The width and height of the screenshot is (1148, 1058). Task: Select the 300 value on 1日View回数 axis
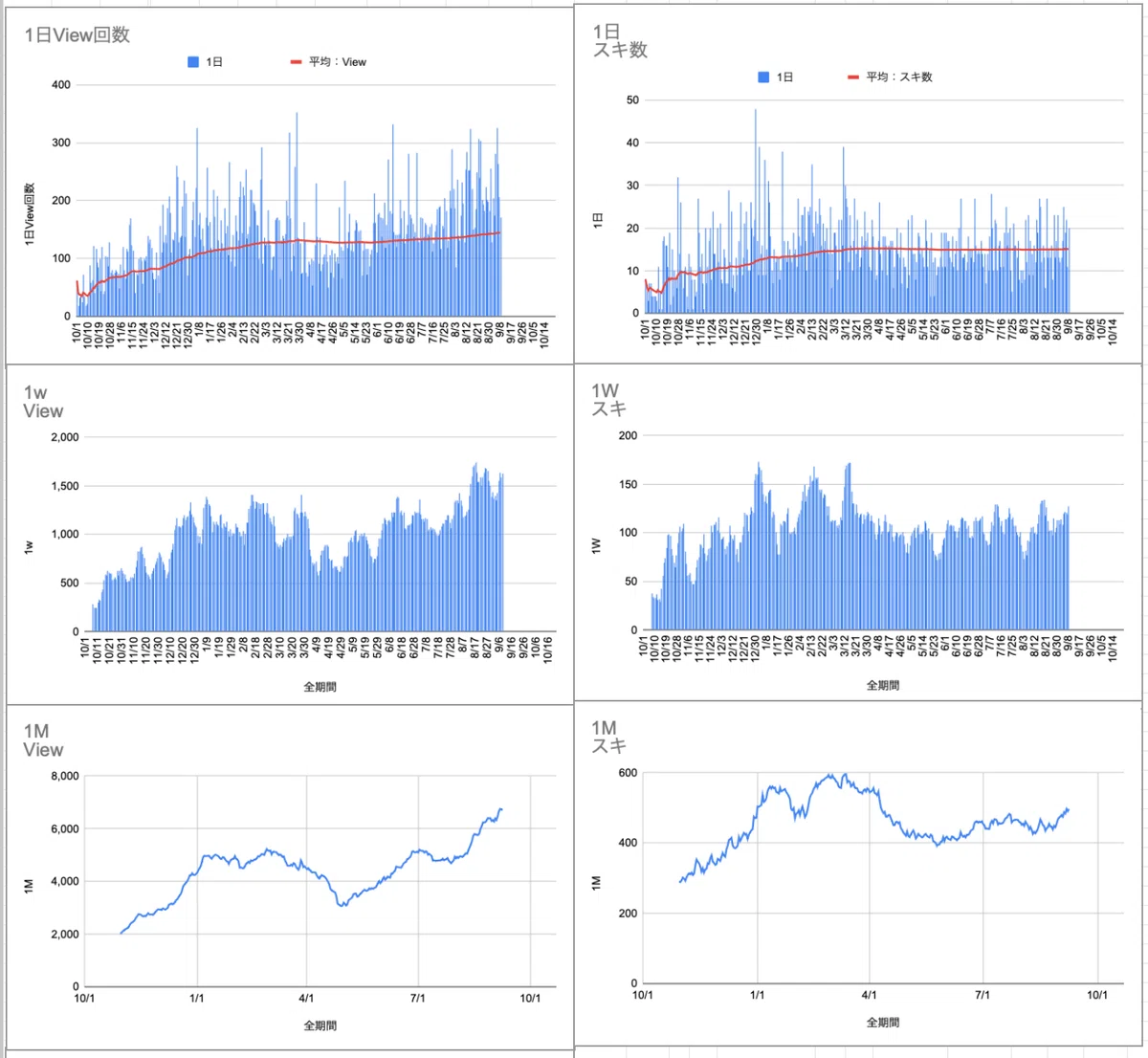point(60,143)
